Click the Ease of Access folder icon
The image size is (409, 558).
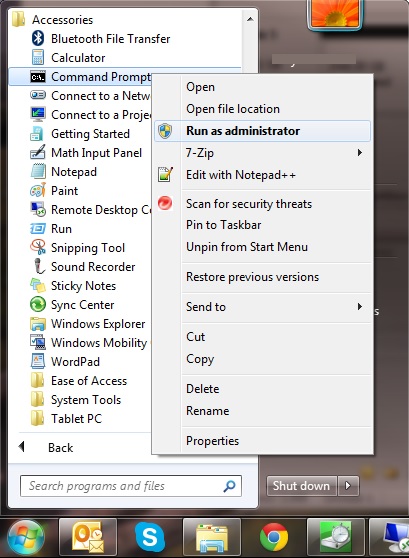coord(37,380)
